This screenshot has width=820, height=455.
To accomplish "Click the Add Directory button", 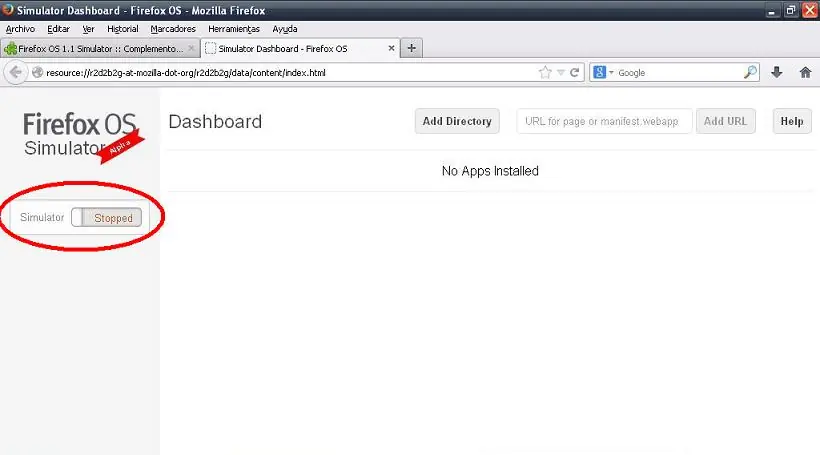I will [x=457, y=121].
